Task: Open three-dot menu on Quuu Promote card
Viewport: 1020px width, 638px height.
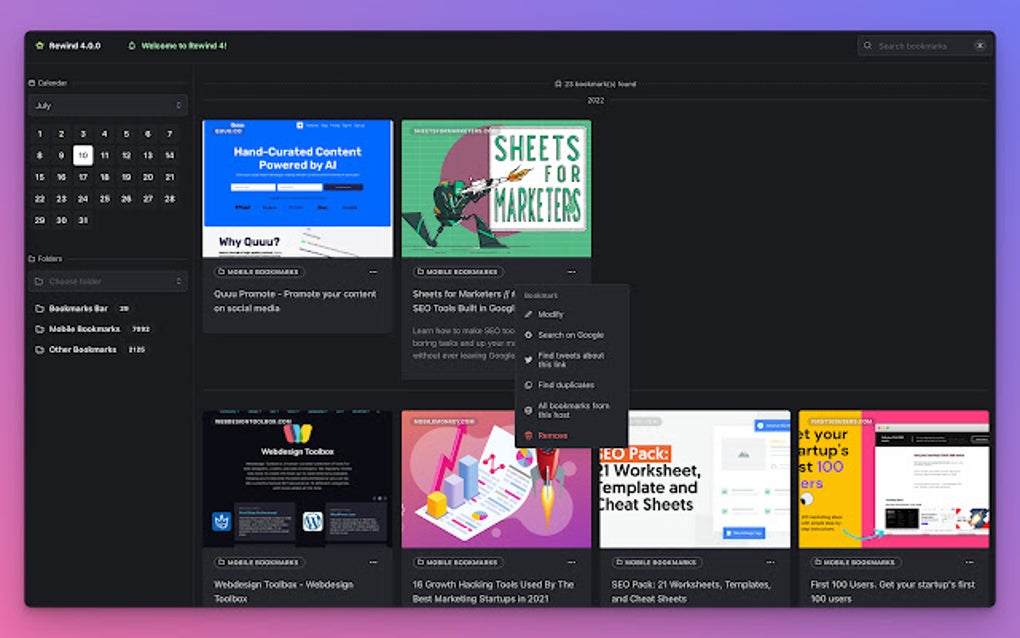Action: click(x=373, y=272)
